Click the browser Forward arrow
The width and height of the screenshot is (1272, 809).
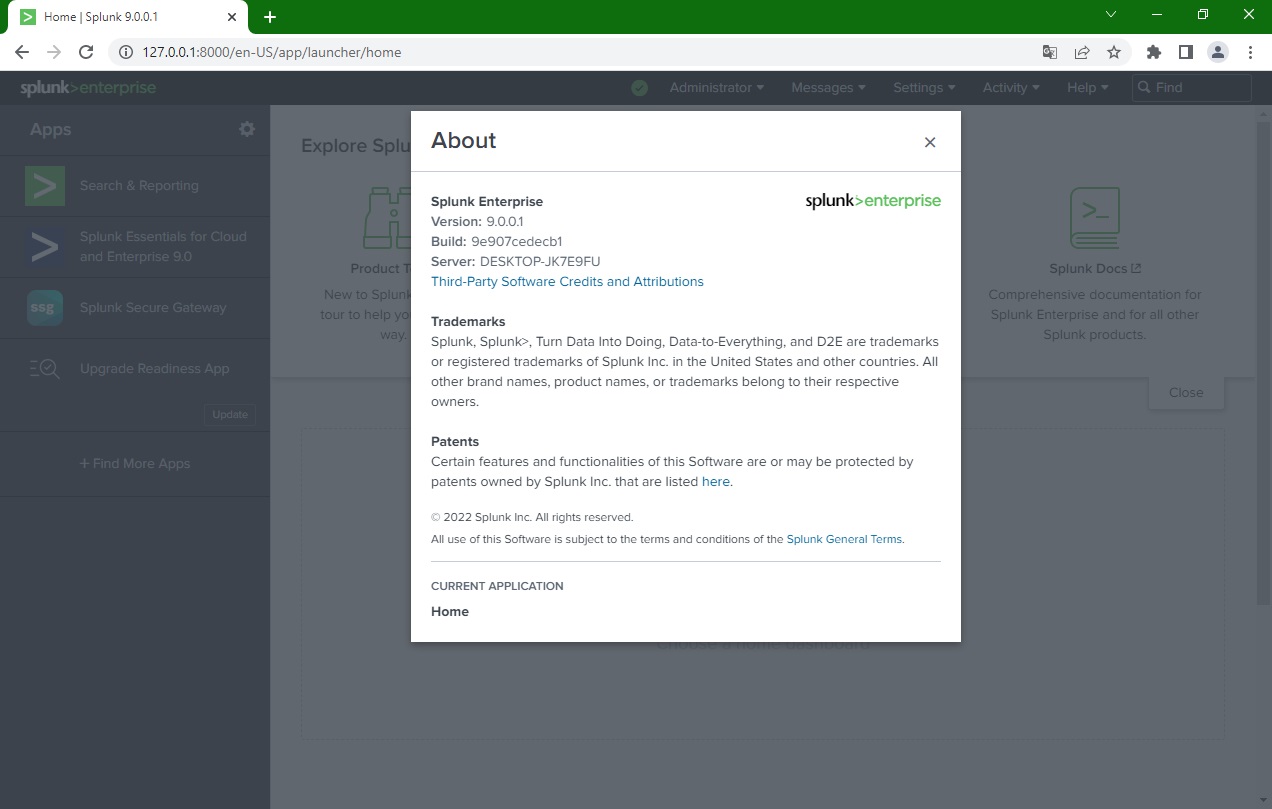point(54,52)
